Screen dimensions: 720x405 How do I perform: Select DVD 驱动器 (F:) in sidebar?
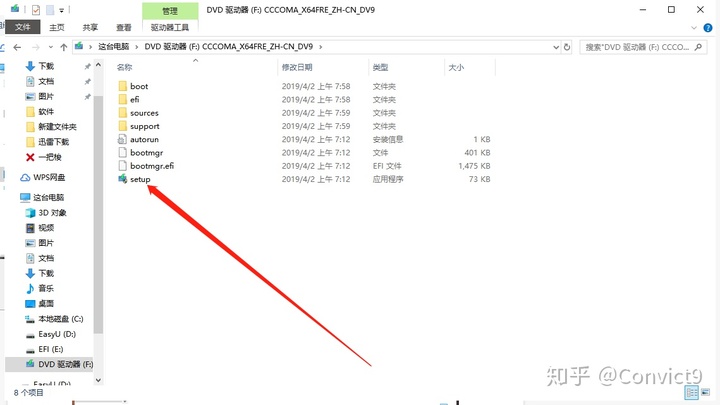pyautogui.click(x=49, y=364)
